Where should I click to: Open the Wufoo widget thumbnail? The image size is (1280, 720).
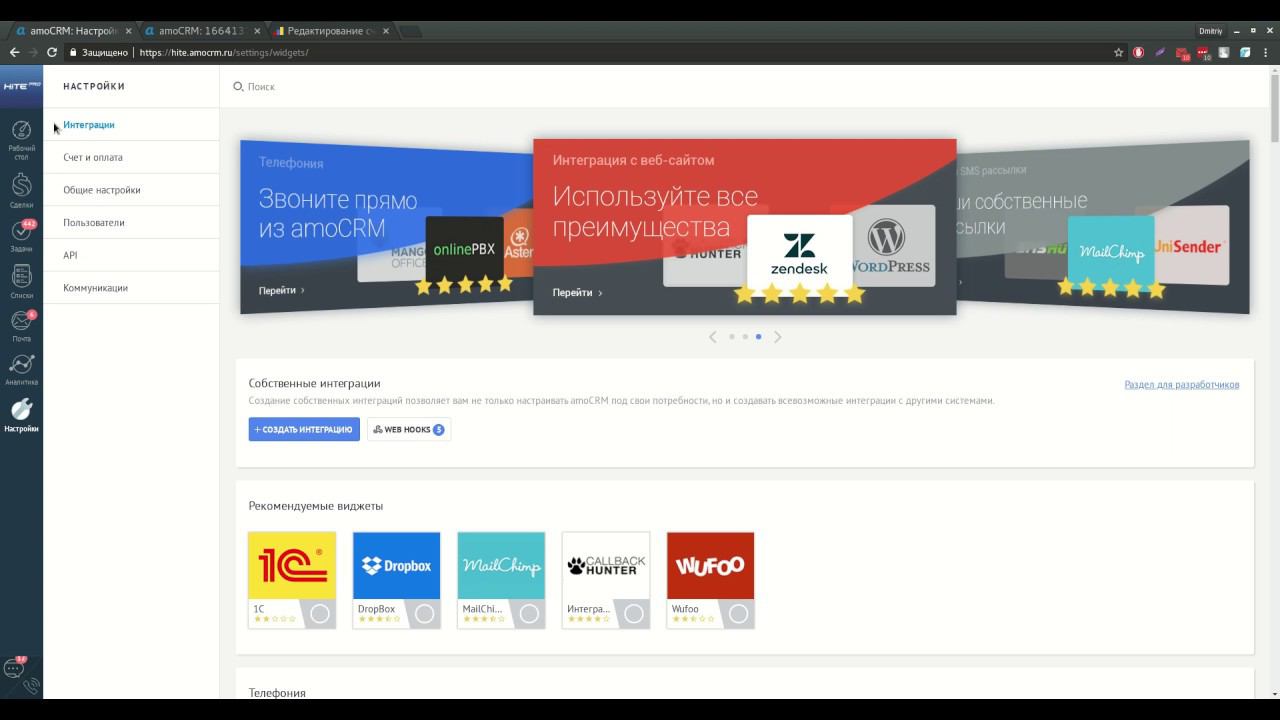pos(710,566)
